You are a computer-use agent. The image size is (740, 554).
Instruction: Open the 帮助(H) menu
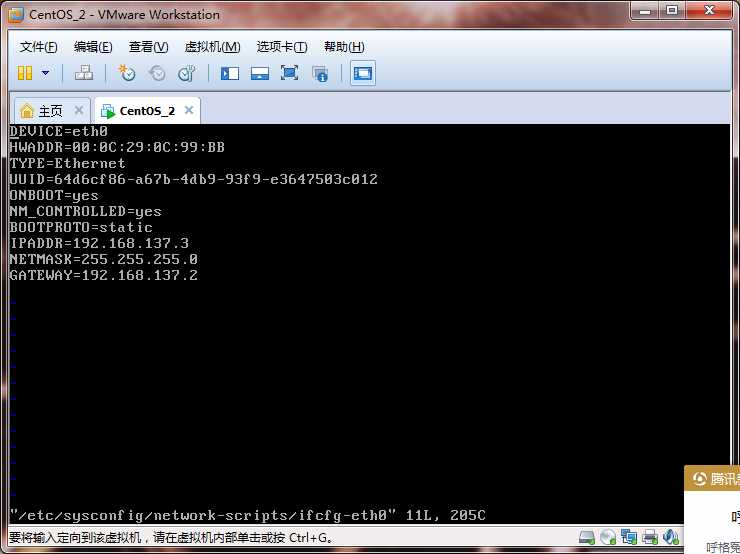click(x=344, y=47)
